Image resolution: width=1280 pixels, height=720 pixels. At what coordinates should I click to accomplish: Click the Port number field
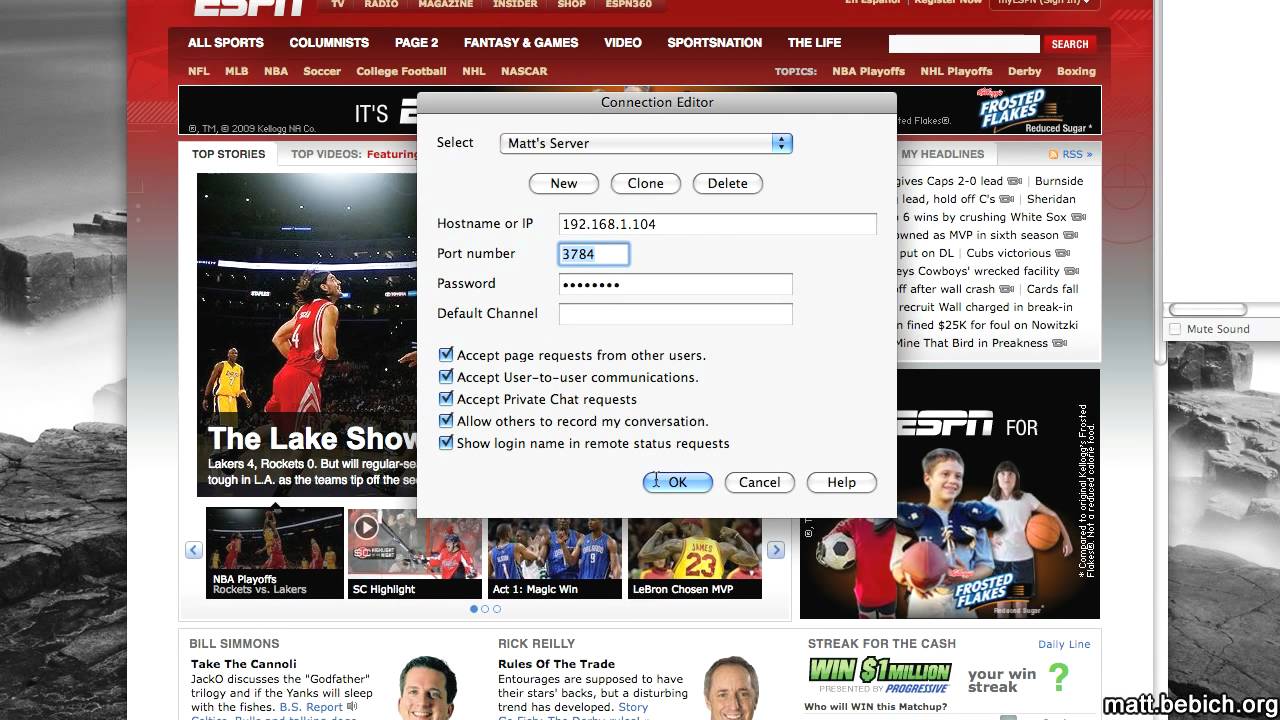[594, 254]
